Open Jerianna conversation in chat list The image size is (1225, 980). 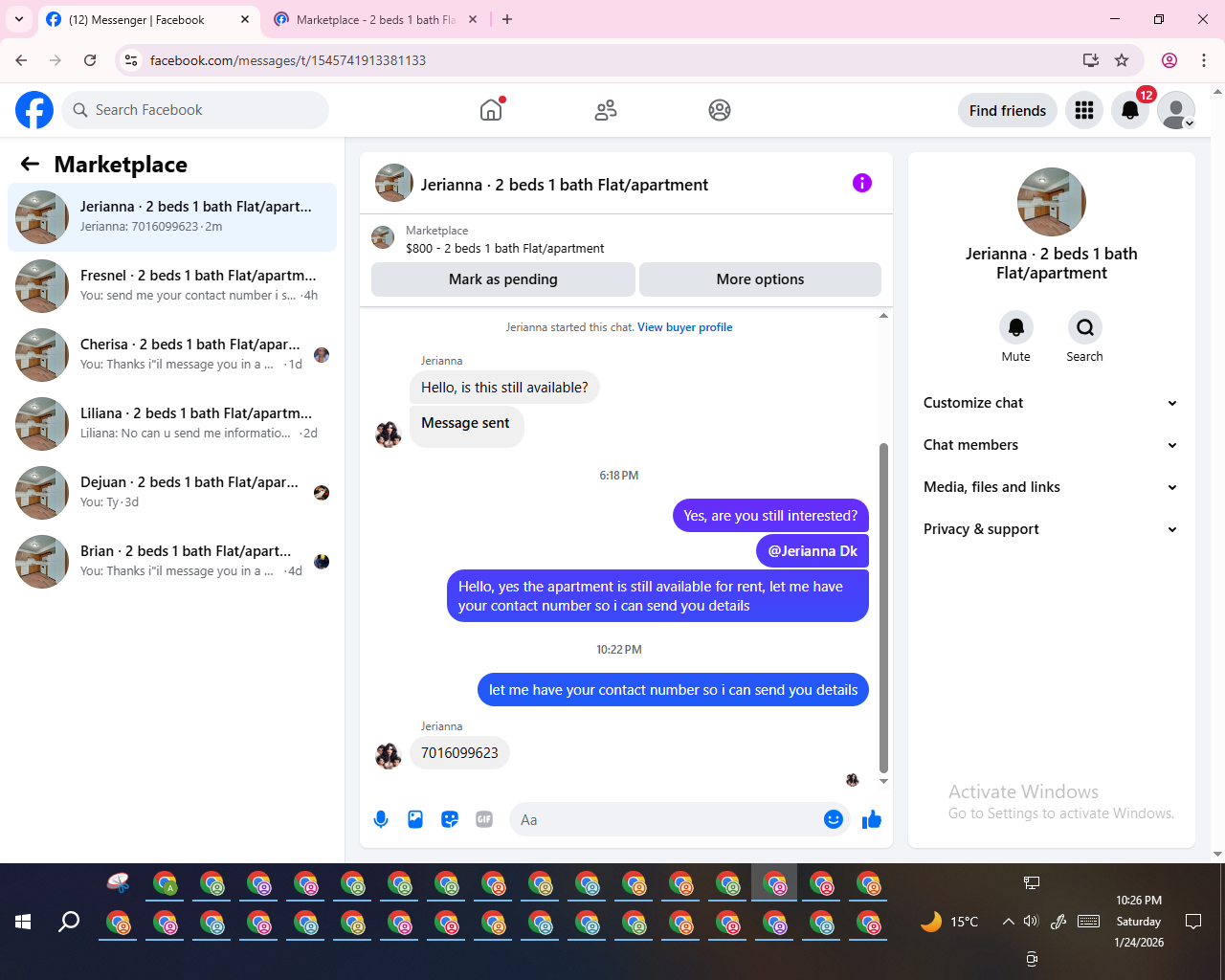(x=172, y=217)
